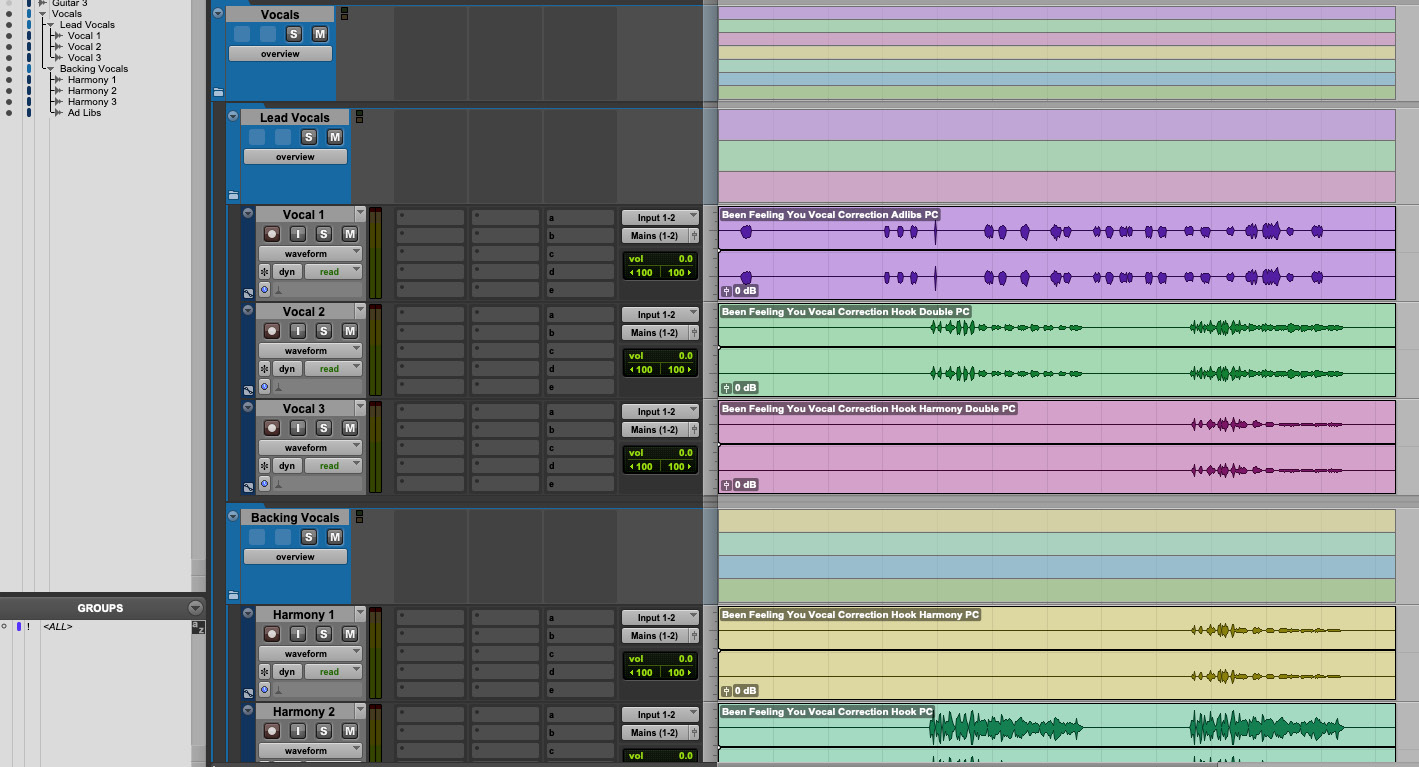The width and height of the screenshot is (1419, 767).
Task: Collapse the Backing Vocals folder track
Action: pyautogui.click(x=232, y=517)
